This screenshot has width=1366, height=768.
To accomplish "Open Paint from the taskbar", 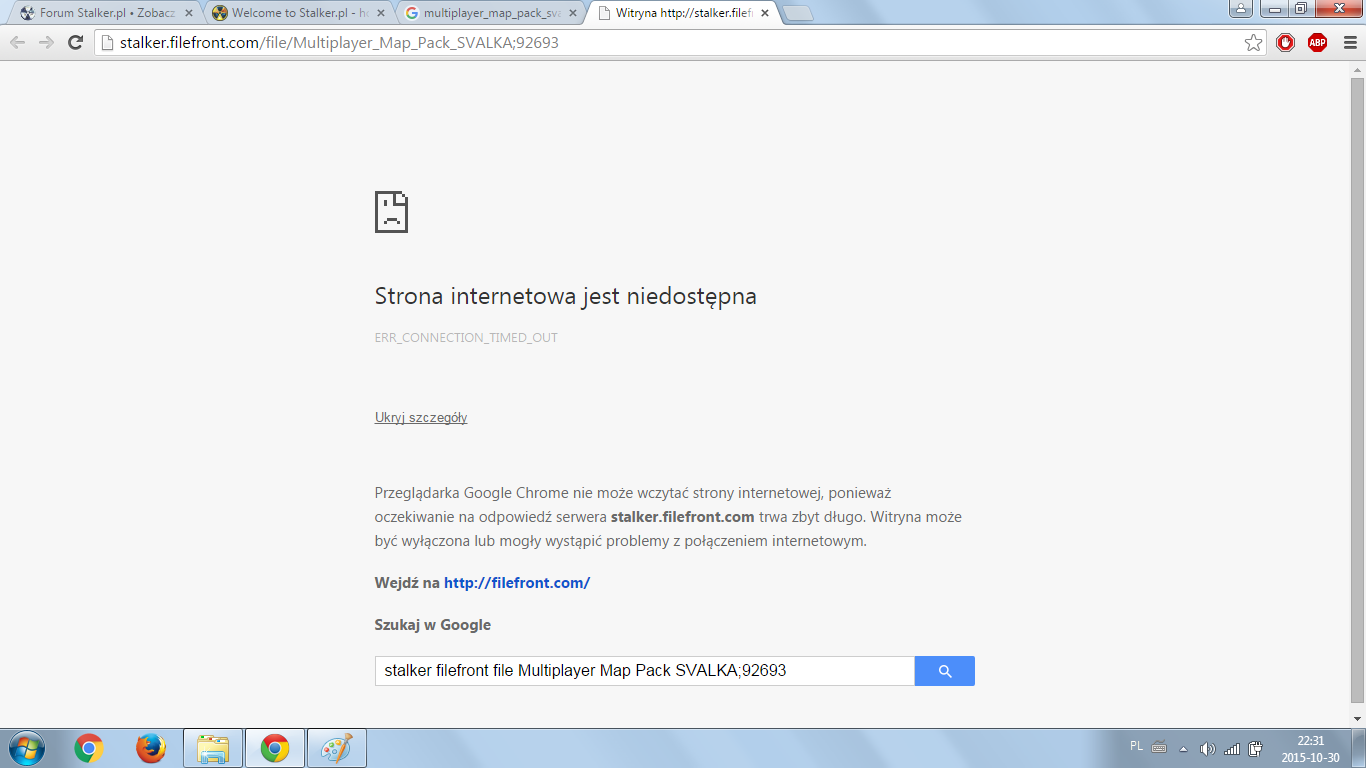I will coord(337,748).
